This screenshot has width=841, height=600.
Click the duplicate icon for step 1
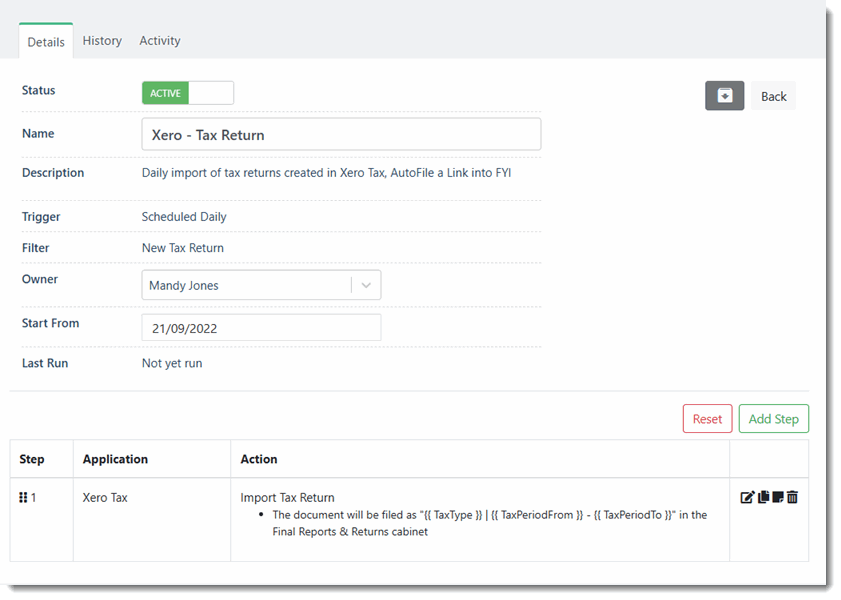tap(764, 497)
